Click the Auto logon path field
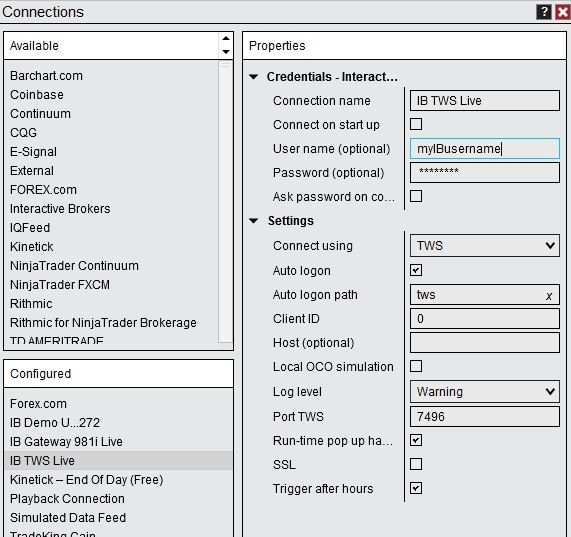The image size is (571, 537). (485, 295)
